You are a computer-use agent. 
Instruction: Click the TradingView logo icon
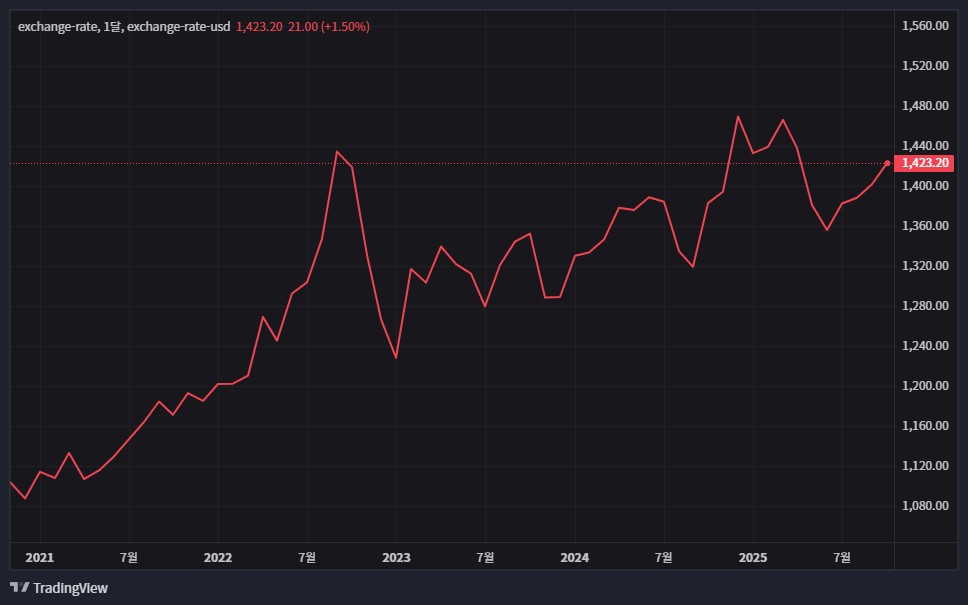(x=19, y=588)
